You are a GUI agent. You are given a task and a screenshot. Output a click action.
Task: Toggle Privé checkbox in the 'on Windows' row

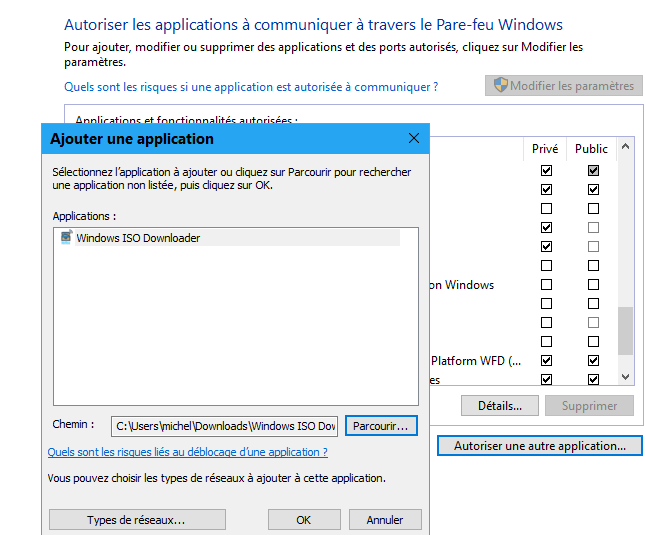[x=546, y=285]
